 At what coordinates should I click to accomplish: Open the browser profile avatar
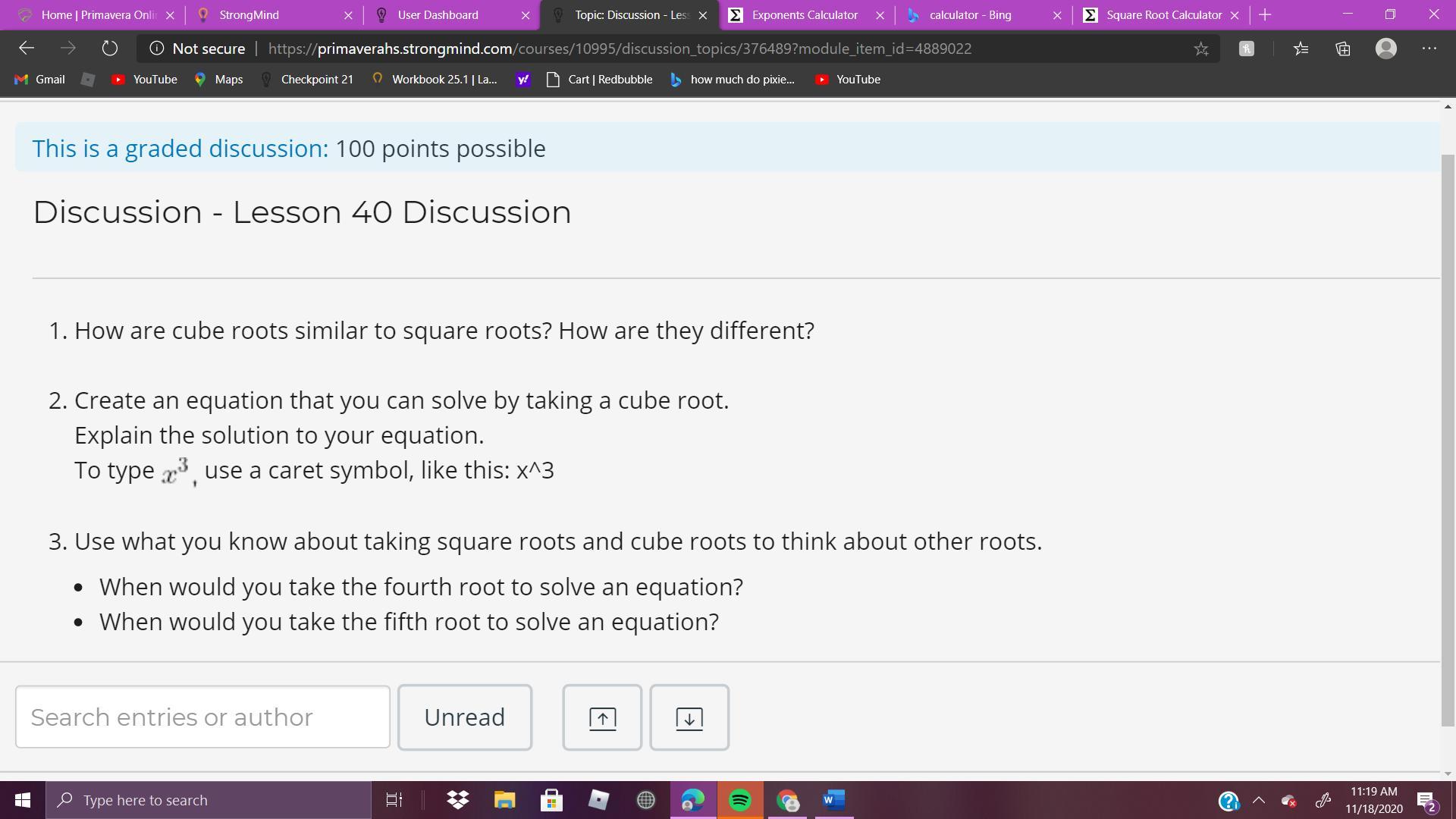1386,49
